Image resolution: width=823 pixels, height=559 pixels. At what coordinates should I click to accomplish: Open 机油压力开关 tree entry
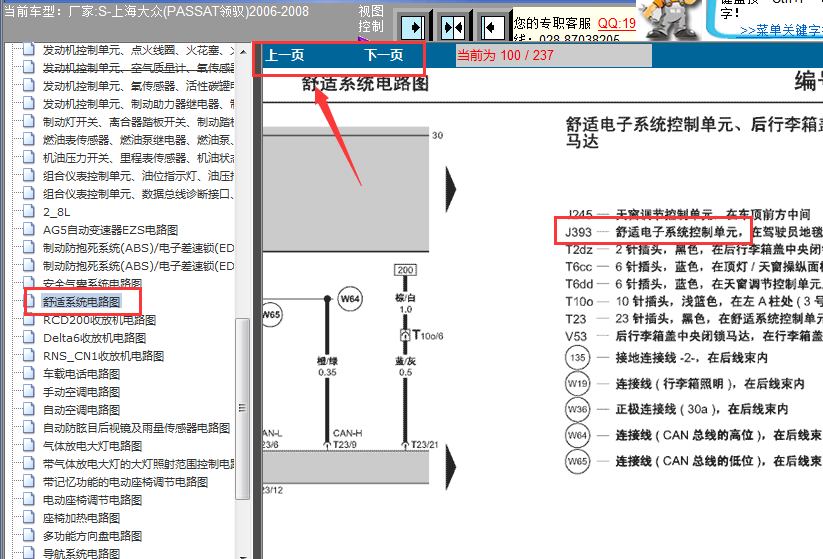(x=138, y=158)
